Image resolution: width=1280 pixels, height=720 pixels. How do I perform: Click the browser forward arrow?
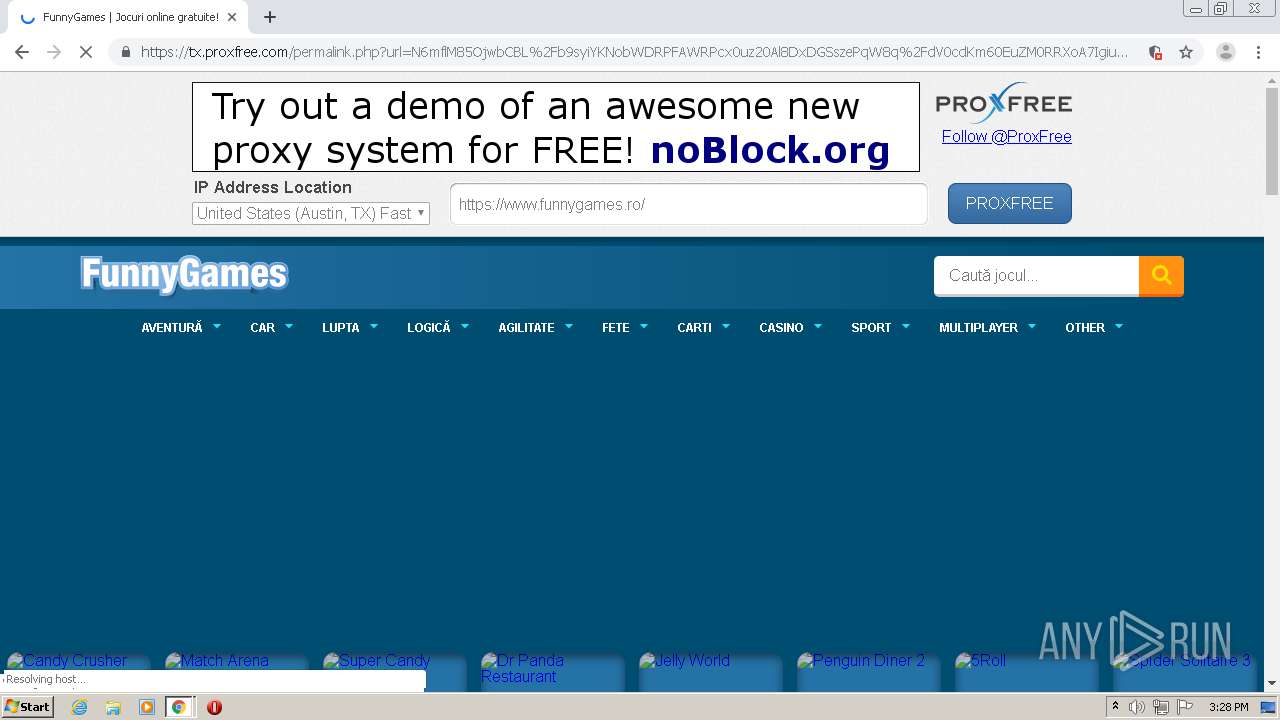(54, 52)
